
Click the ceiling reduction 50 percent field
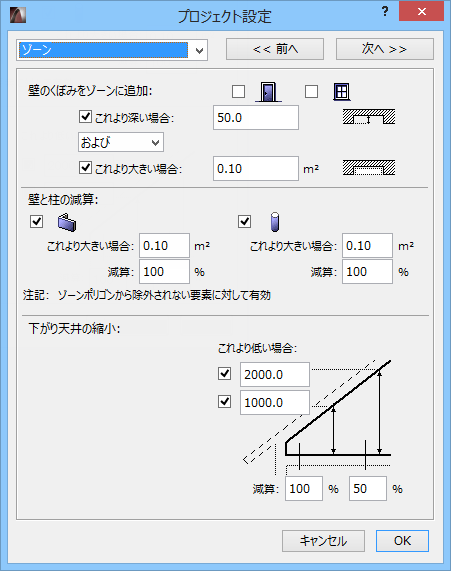pyautogui.click(x=368, y=488)
